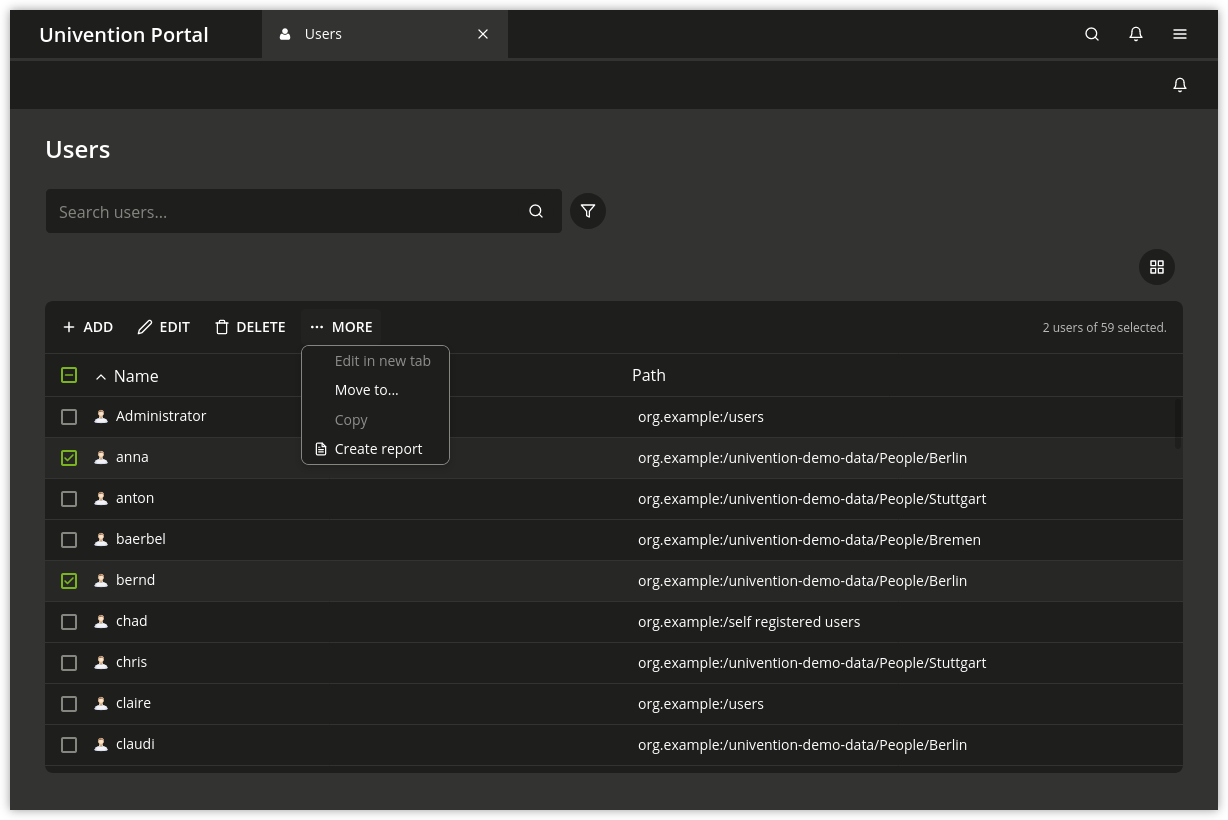Check the chad row checkbox
The width and height of the screenshot is (1228, 820).
(x=69, y=622)
